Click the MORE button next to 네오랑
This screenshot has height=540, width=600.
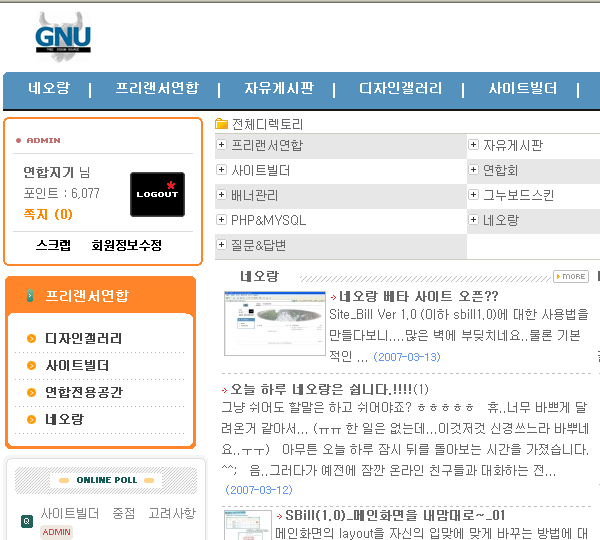pyautogui.click(x=571, y=276)
